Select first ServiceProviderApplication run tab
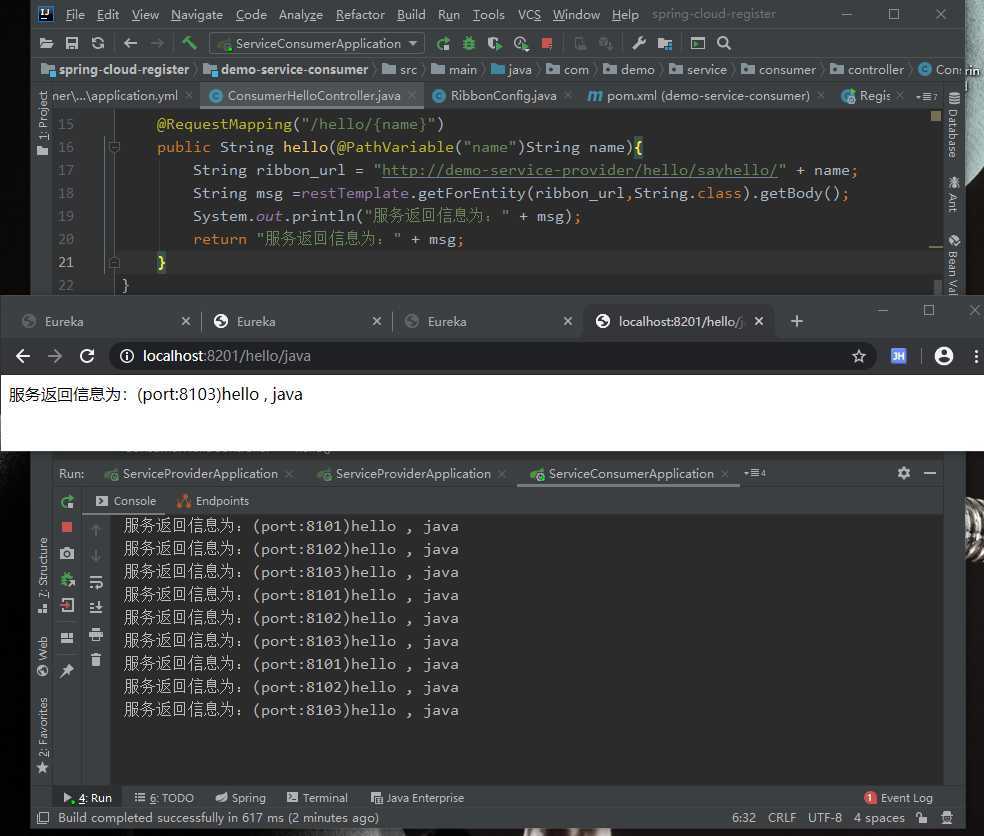This screenshot has height=836, width=984. [198, 474]
